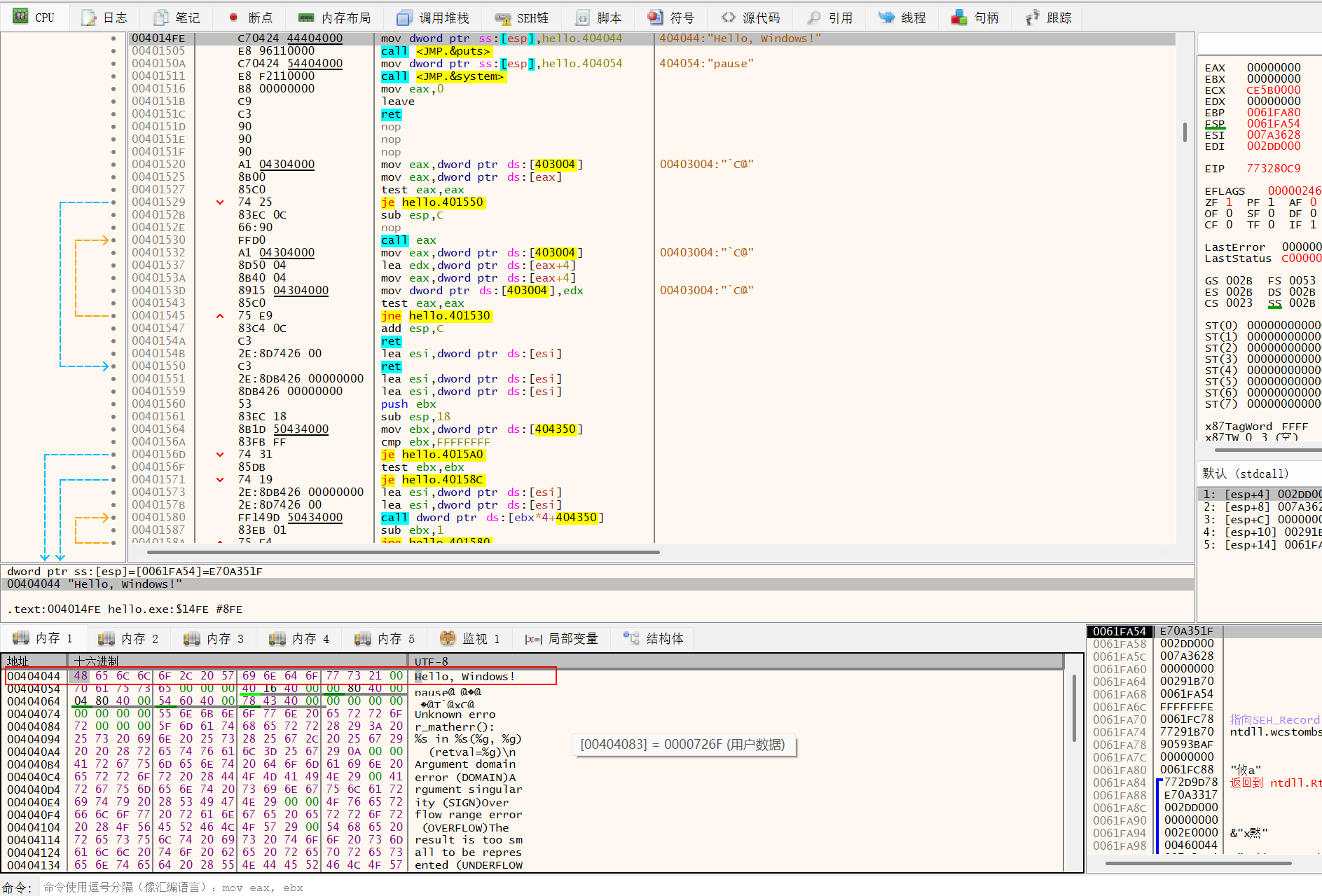
Task: Toggle breakpoint bullet at address 00401511
Action: (x=113, y=76)
